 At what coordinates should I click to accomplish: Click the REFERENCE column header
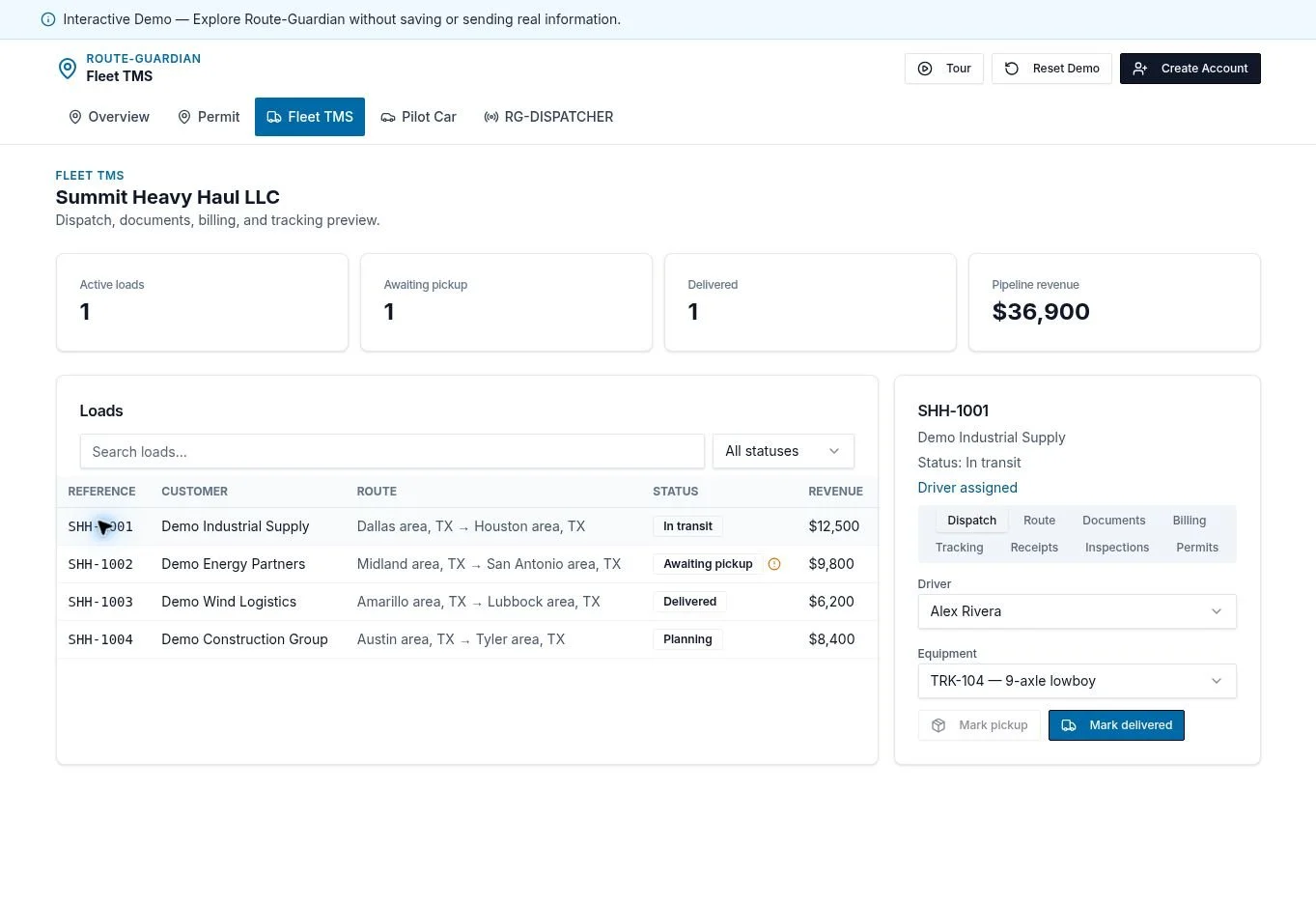(x=101, y=492)
